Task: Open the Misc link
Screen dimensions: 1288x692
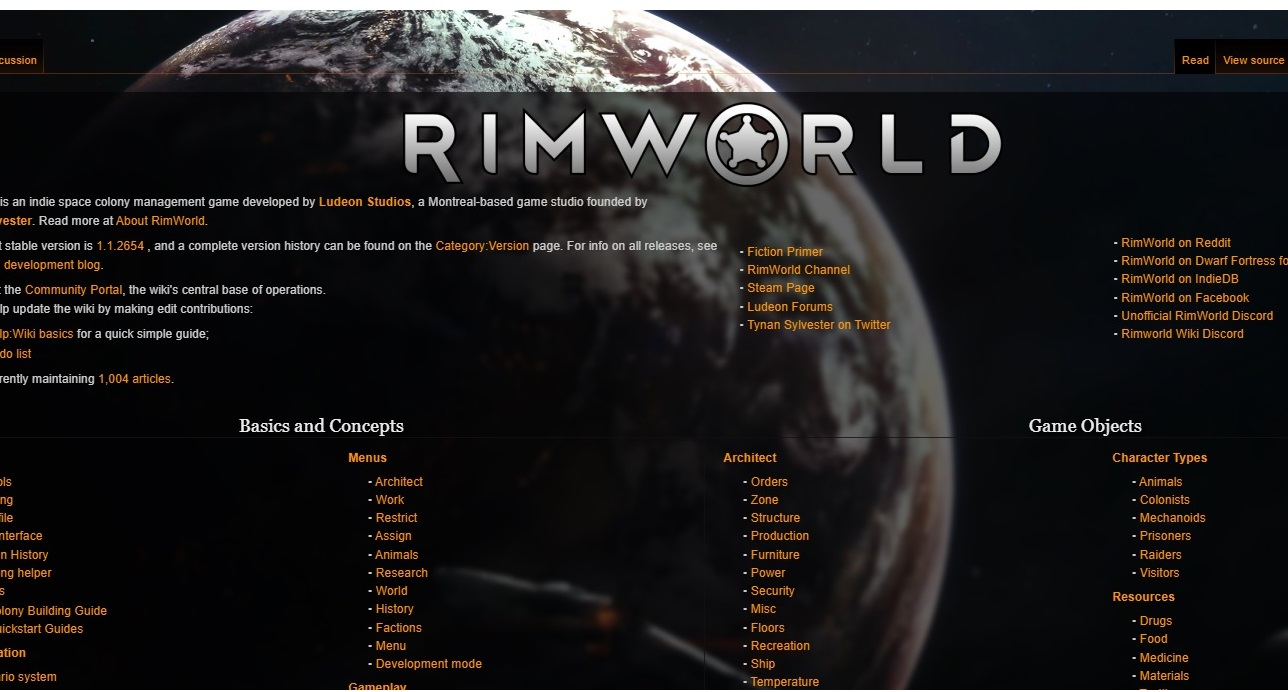Action: (x=763, y=609)
